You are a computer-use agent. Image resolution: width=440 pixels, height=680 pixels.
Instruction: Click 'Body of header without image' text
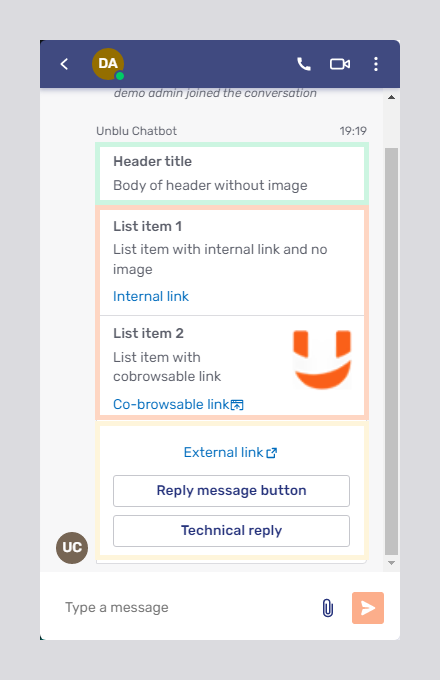pos(210,186)
